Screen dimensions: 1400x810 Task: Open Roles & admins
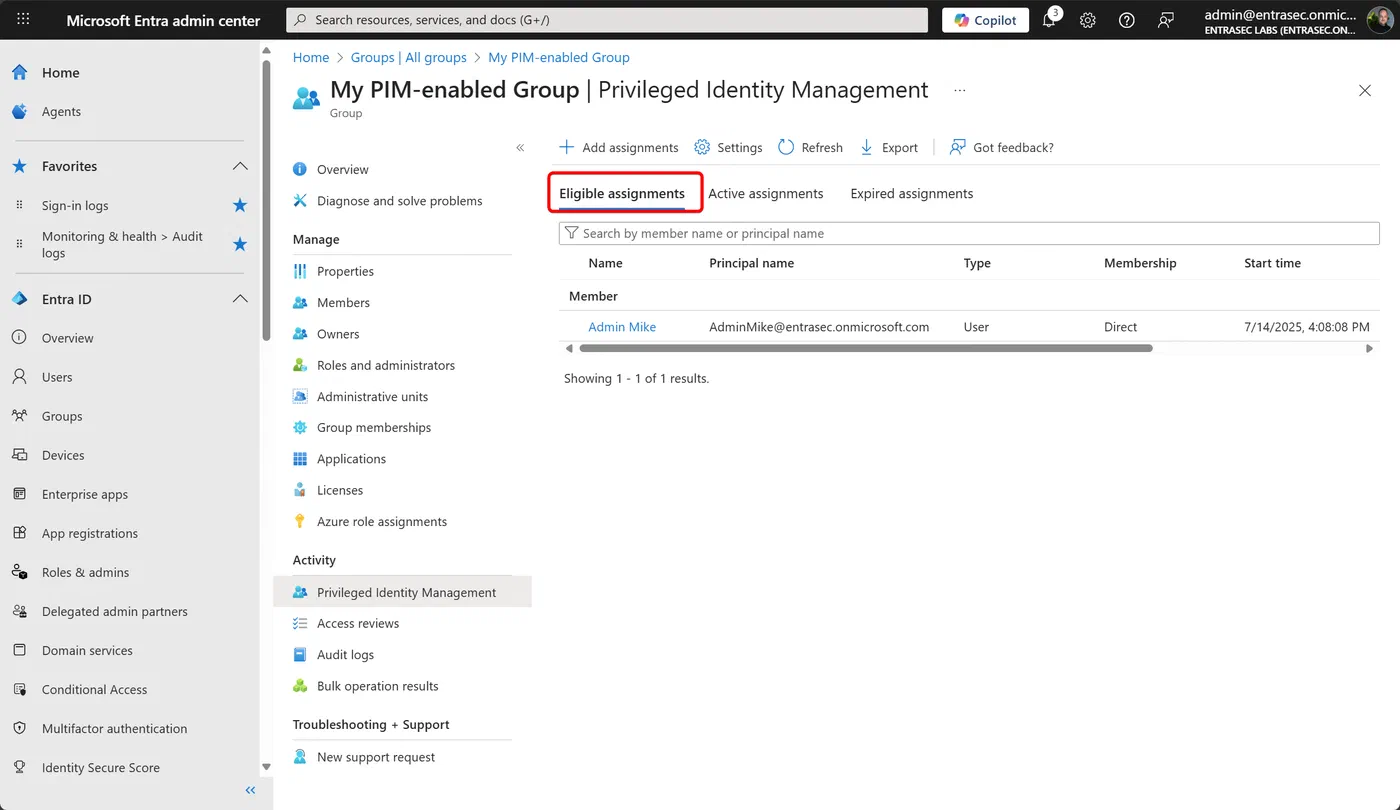pyautogui.click(x=85, y=572)
